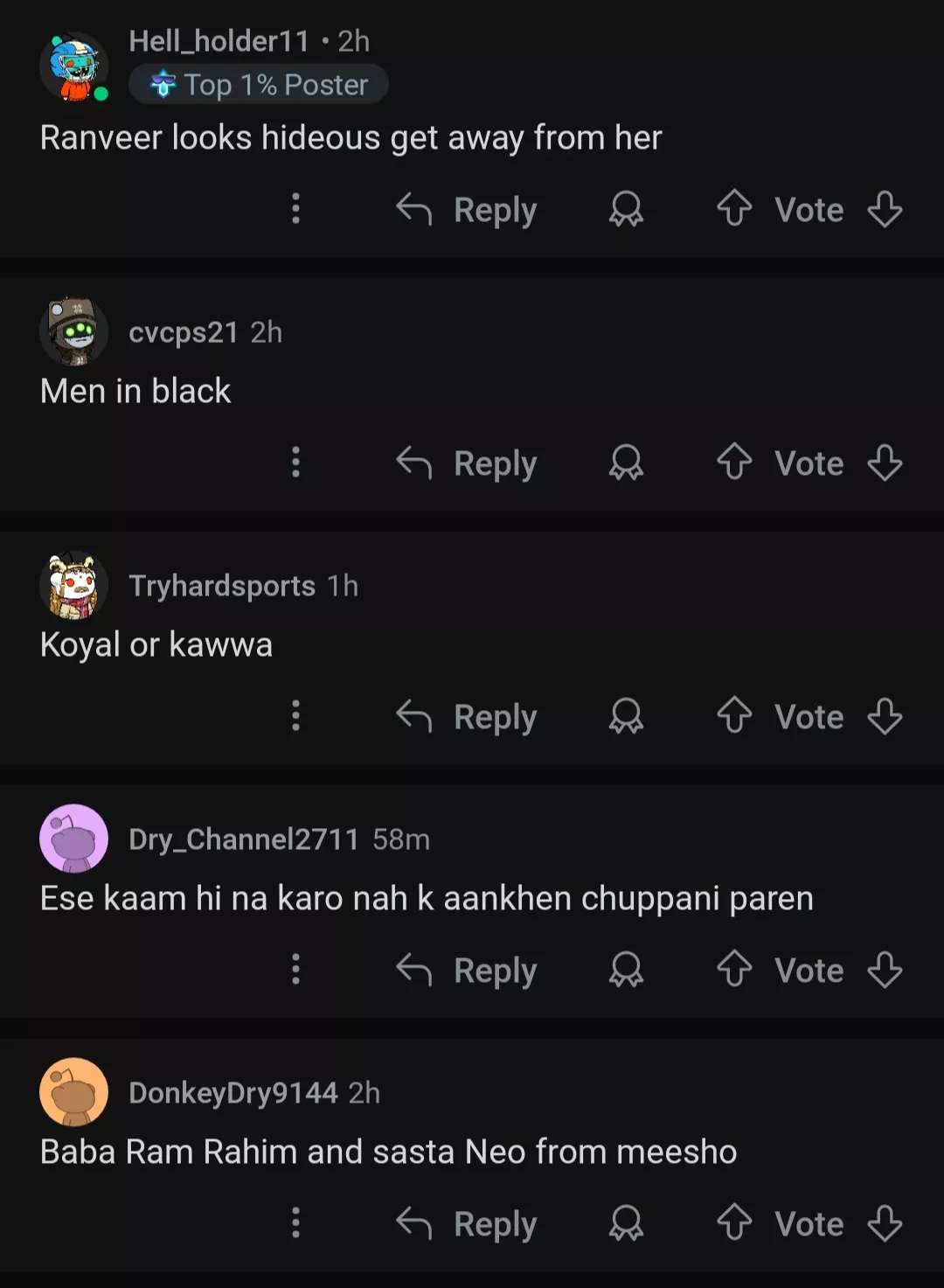Open Hell_holder11's user profile link
This screenshot has width=944, height=1288.
(x=219, y=41)
